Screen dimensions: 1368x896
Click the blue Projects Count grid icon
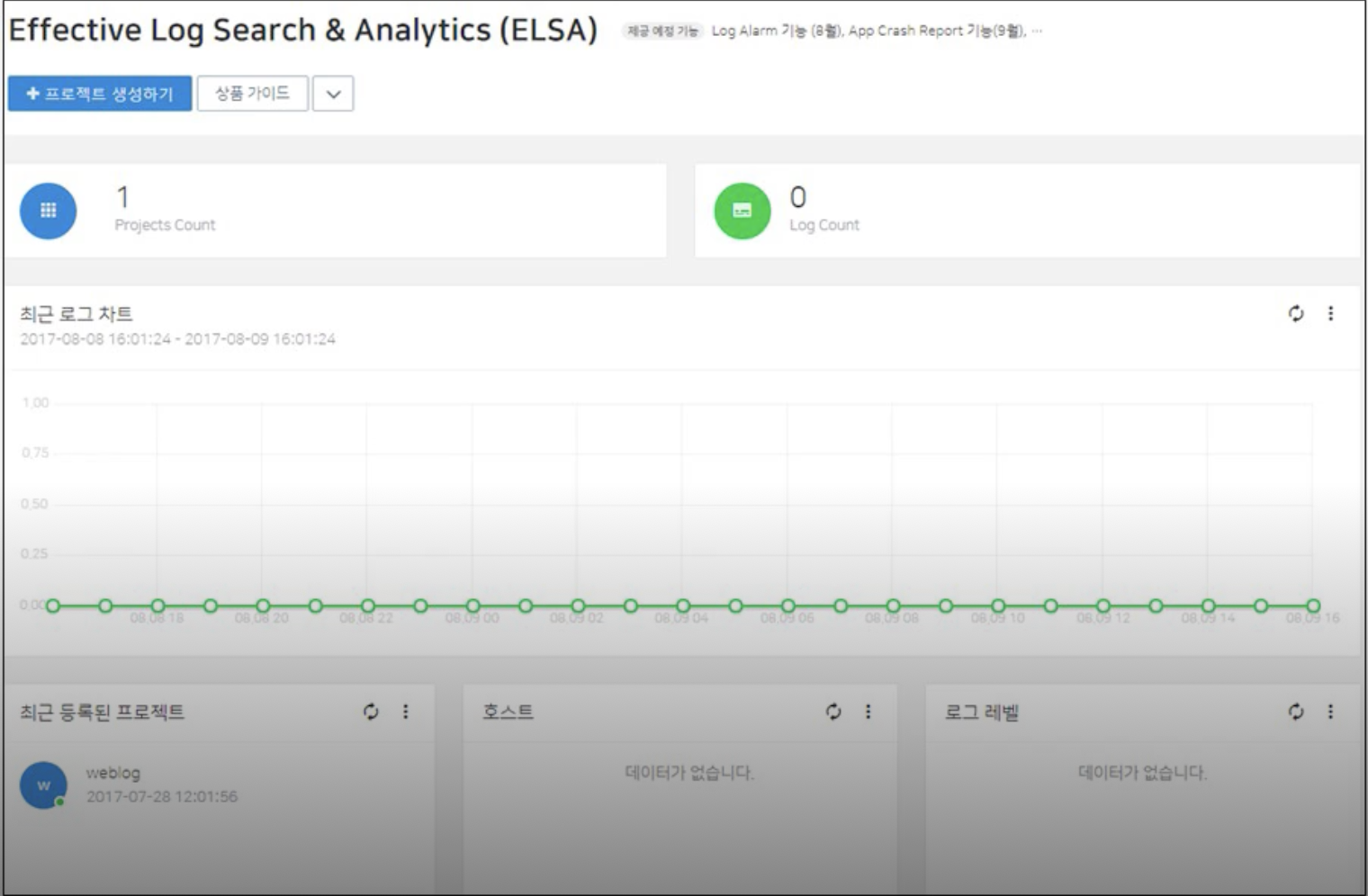pyautogui.click(x=49, y=211)
